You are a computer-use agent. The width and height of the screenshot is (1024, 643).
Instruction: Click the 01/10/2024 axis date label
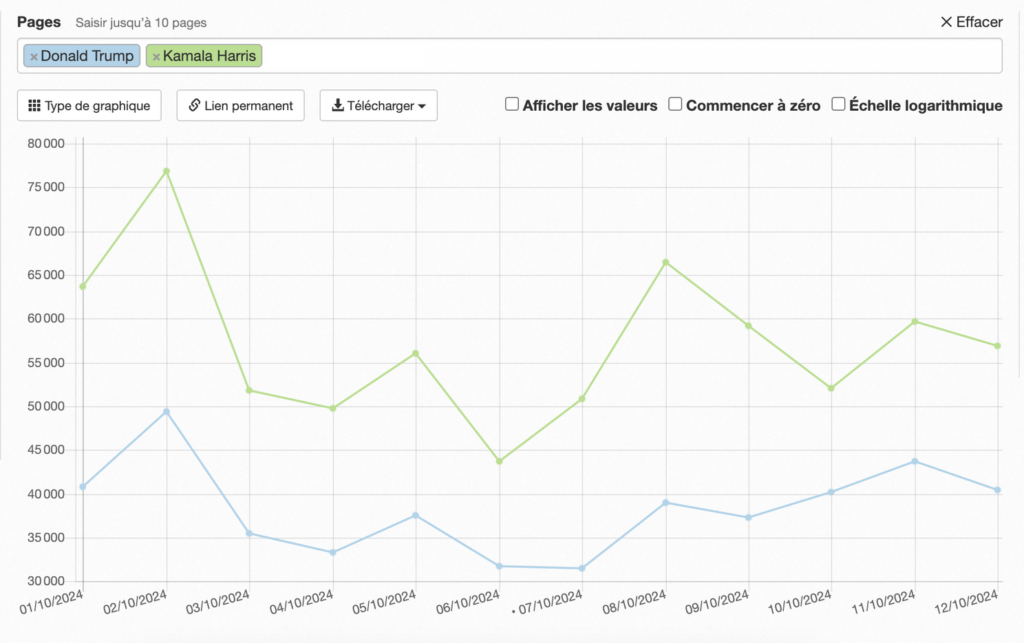(x=51, y=602)
